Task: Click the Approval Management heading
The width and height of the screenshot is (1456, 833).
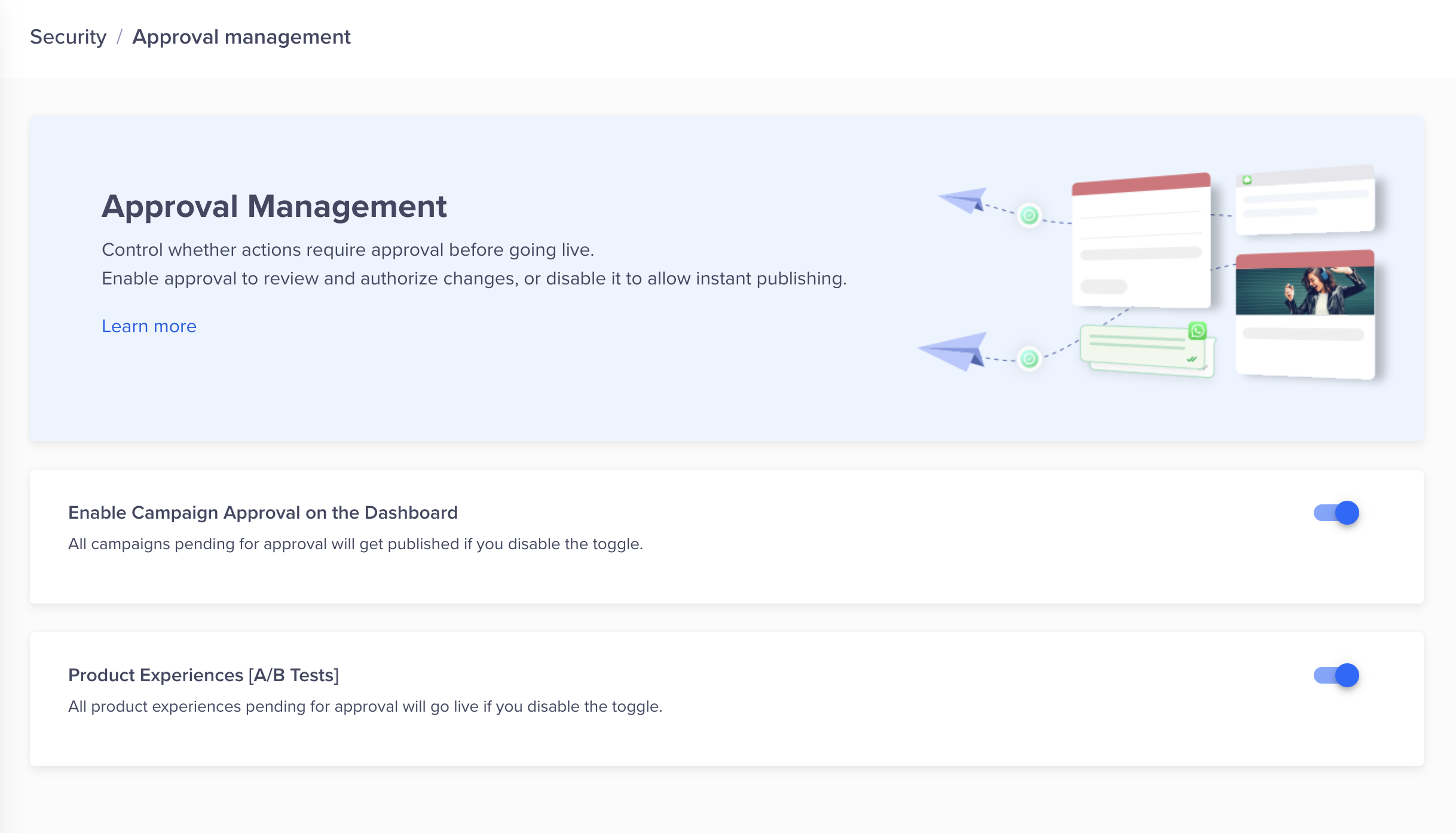Action: click(x=274, y=207)
